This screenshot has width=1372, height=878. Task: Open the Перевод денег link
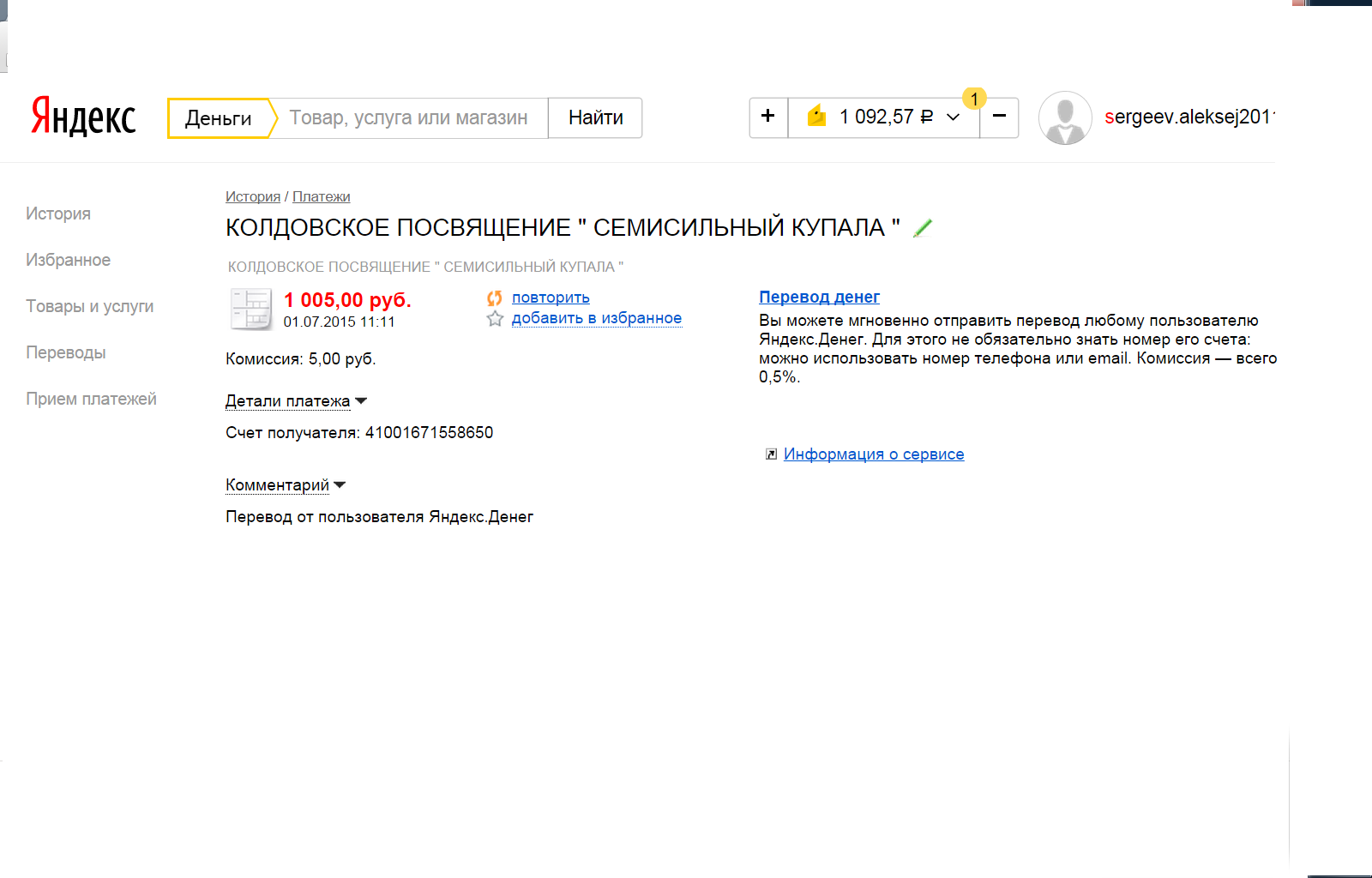[x=819, y=297]
